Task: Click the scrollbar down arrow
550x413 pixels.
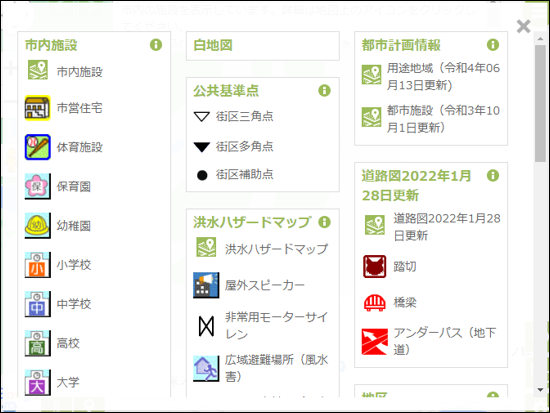Action: tap(540, 390)
